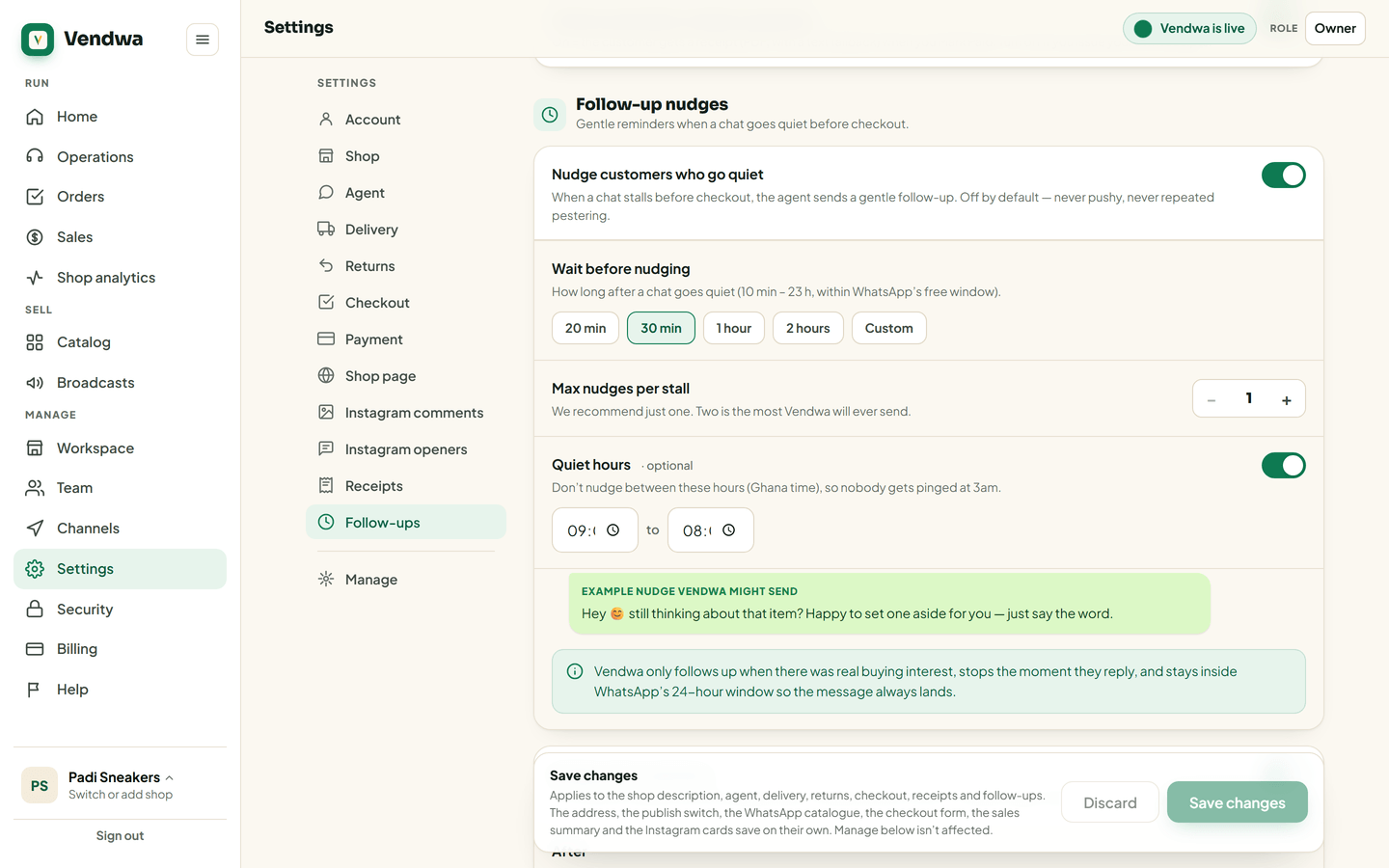Open Returns settings section

point(406,266)
